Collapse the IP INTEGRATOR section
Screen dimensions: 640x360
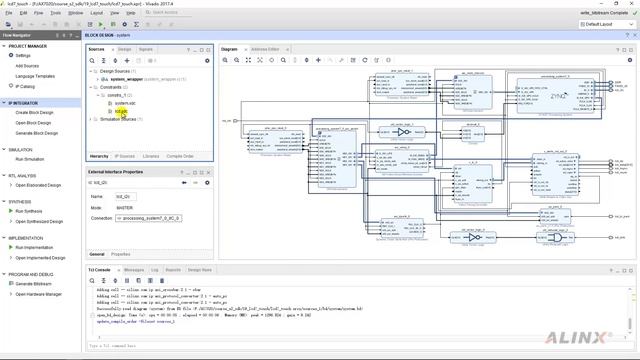(4, 103)
